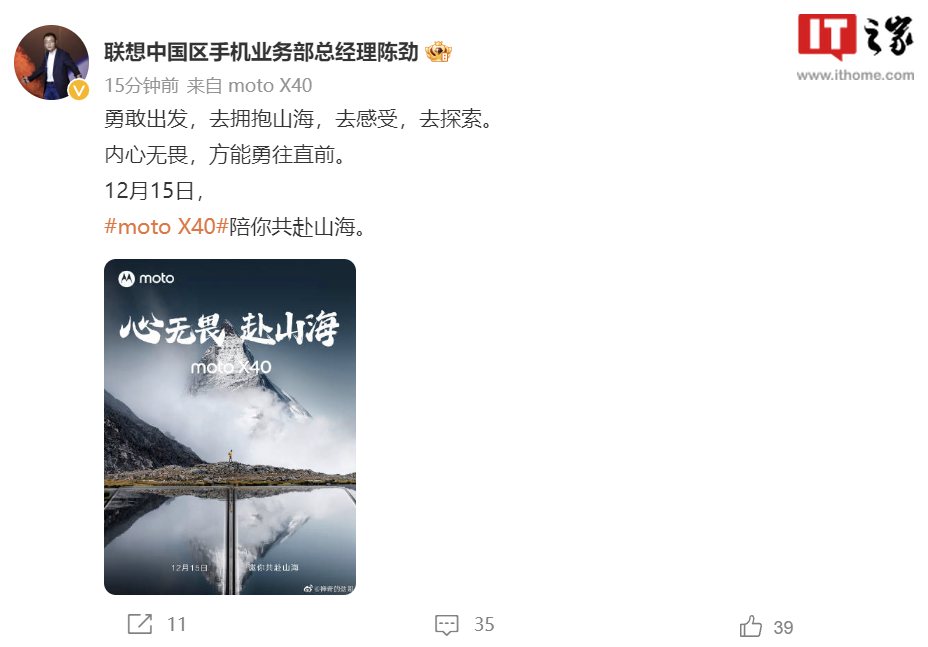Click the repost share icon
This screenshot has height=647, width=928.
[140, 624]
